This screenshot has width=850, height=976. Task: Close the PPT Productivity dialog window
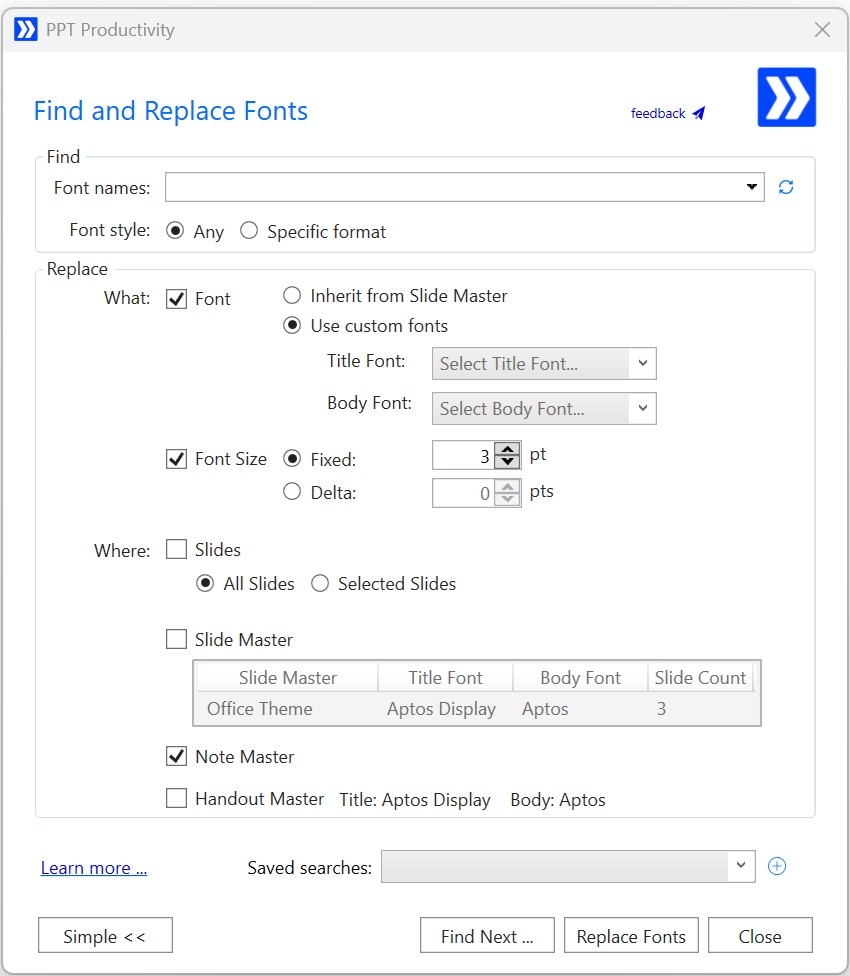822,29
